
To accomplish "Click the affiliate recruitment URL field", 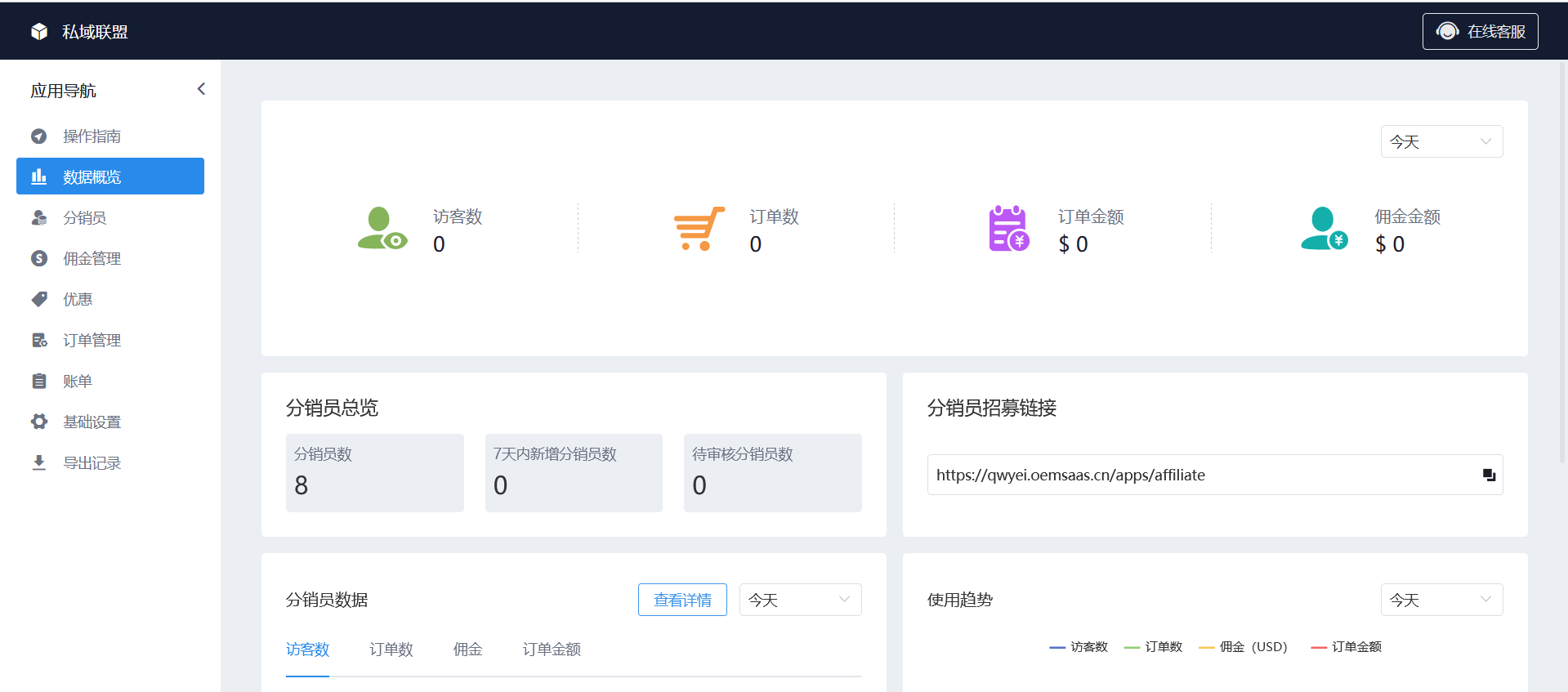I will coord(1215,475).
